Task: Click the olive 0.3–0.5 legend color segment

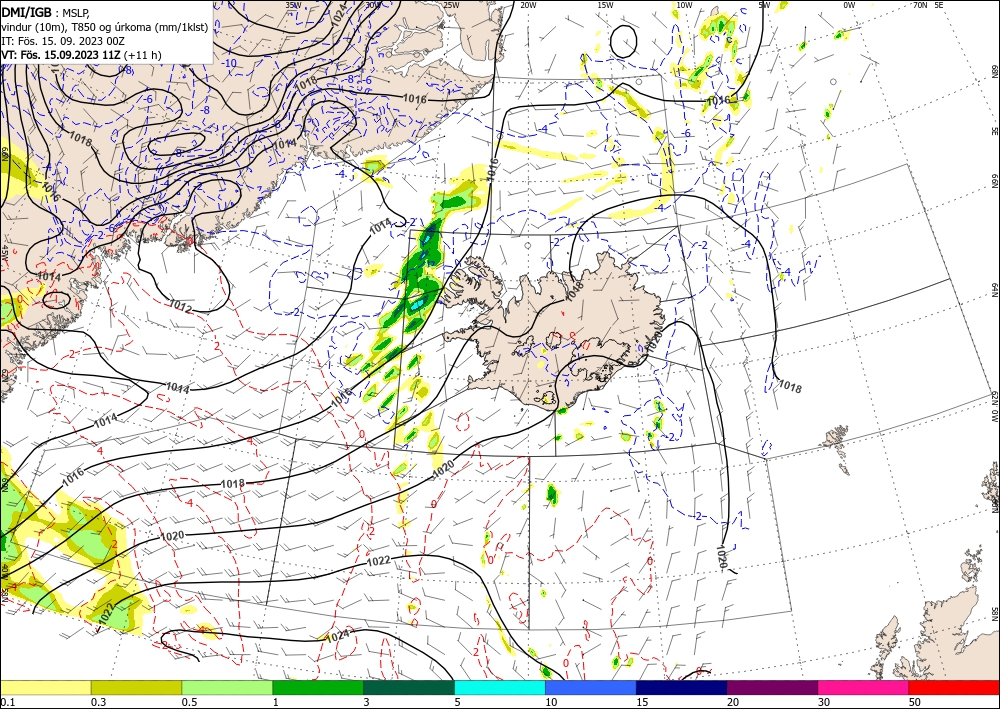Action: 136,688
